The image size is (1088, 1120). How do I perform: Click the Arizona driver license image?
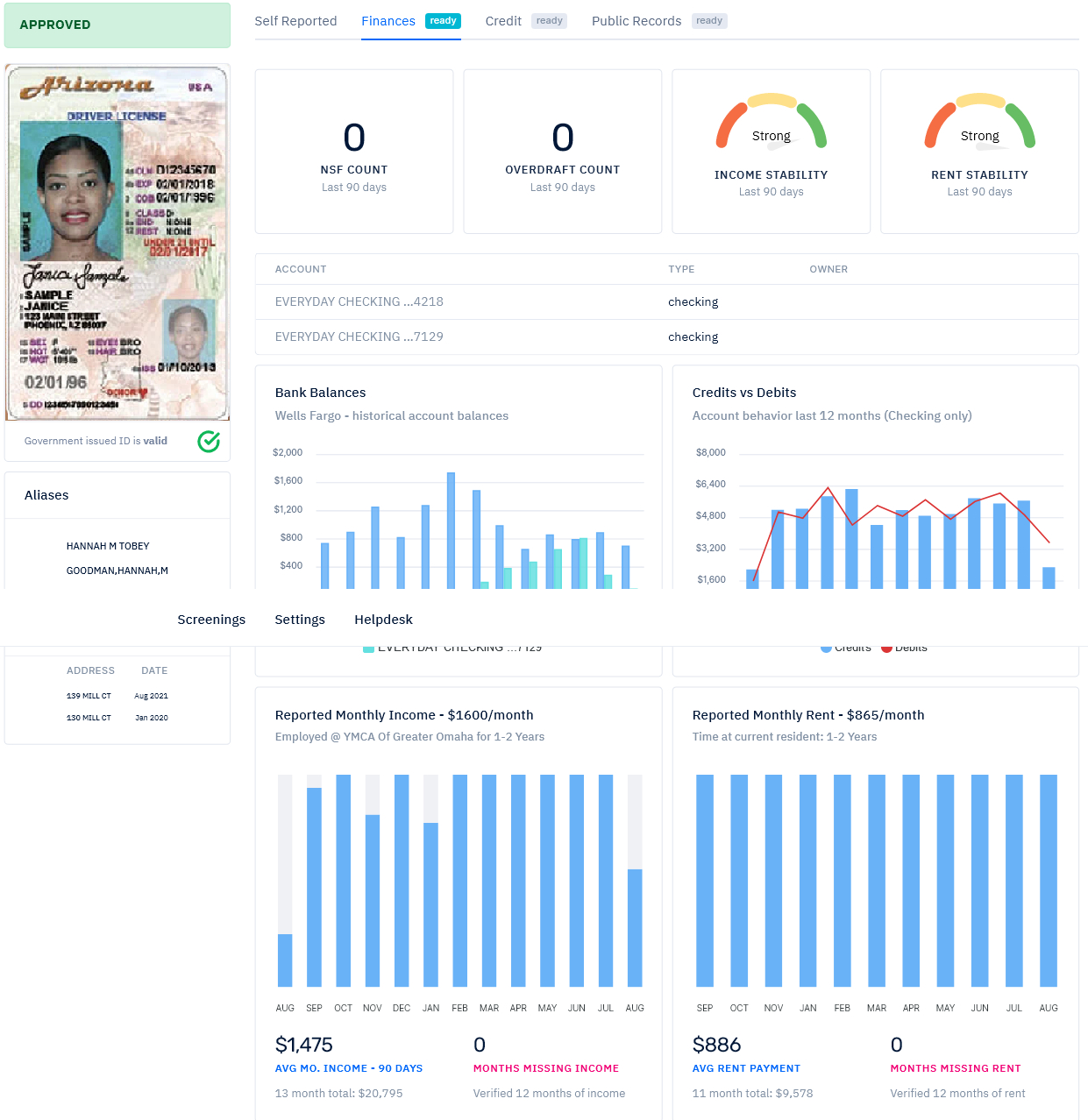(x=117, y=243)
